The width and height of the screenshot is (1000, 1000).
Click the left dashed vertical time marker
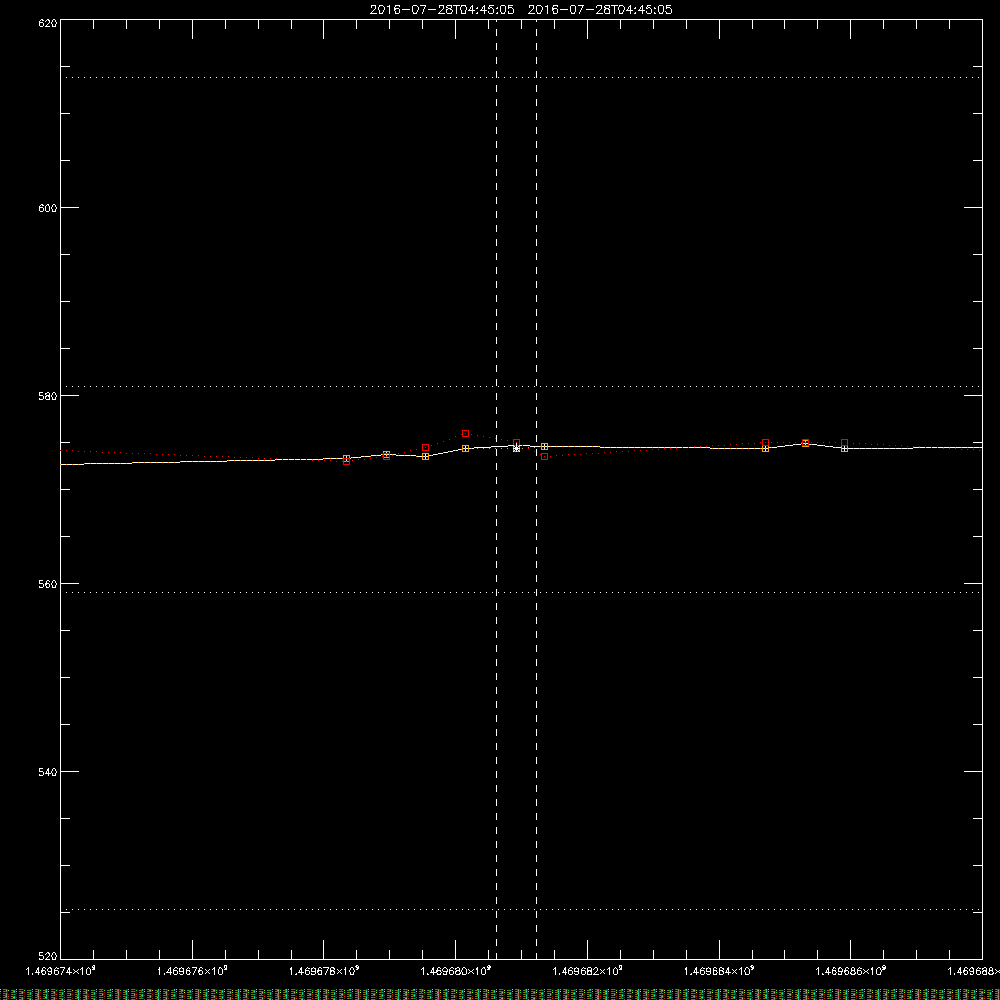pyautogui.click(x=497, y=489)
